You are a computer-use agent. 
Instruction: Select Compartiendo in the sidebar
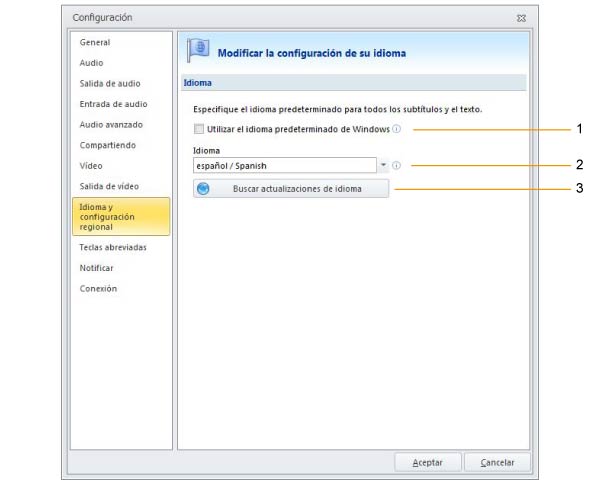[x=107, y=145]
